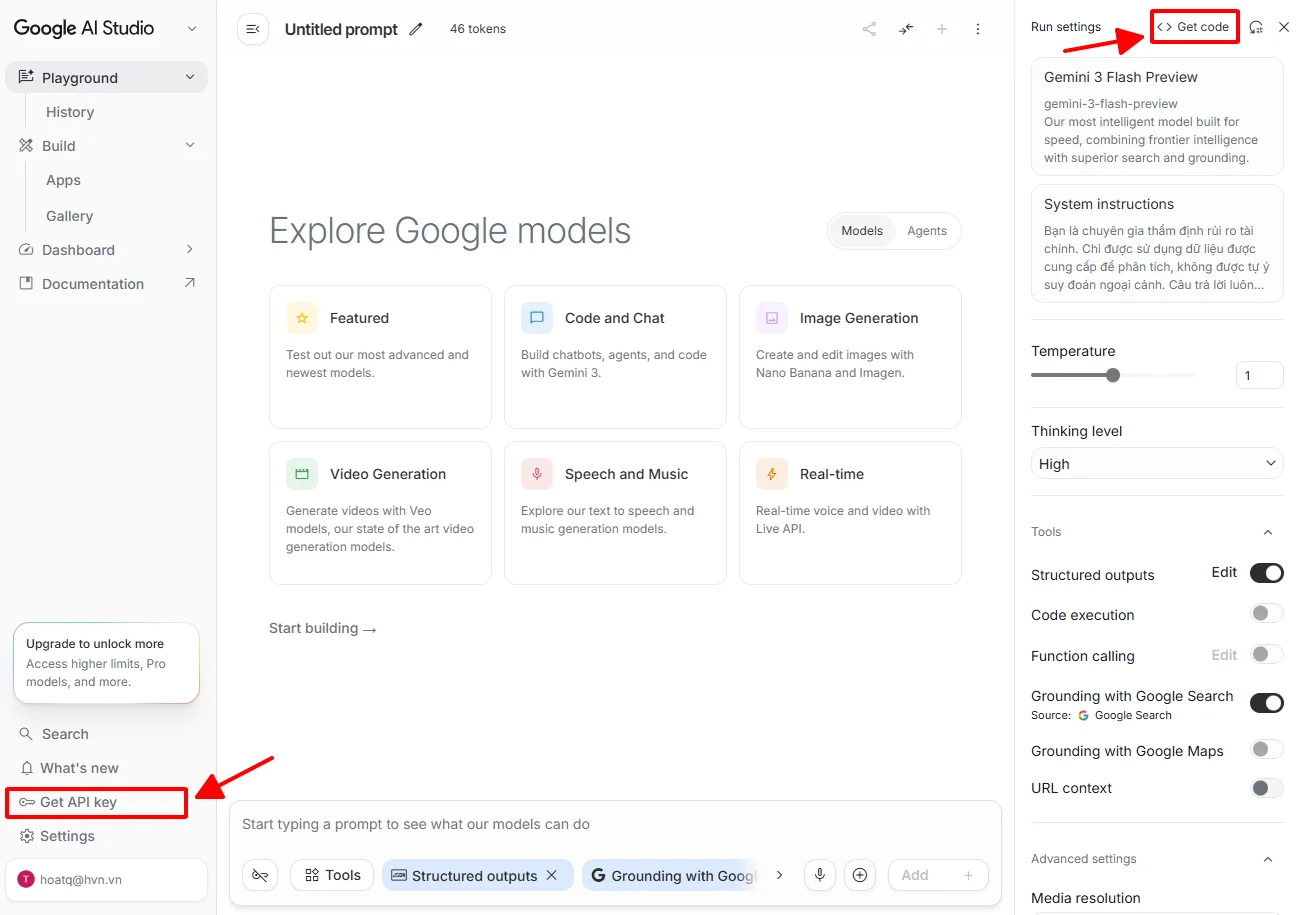Click Edit next to Function calling
This screenshot has height=915, width=1300.
click(1224, 655)
